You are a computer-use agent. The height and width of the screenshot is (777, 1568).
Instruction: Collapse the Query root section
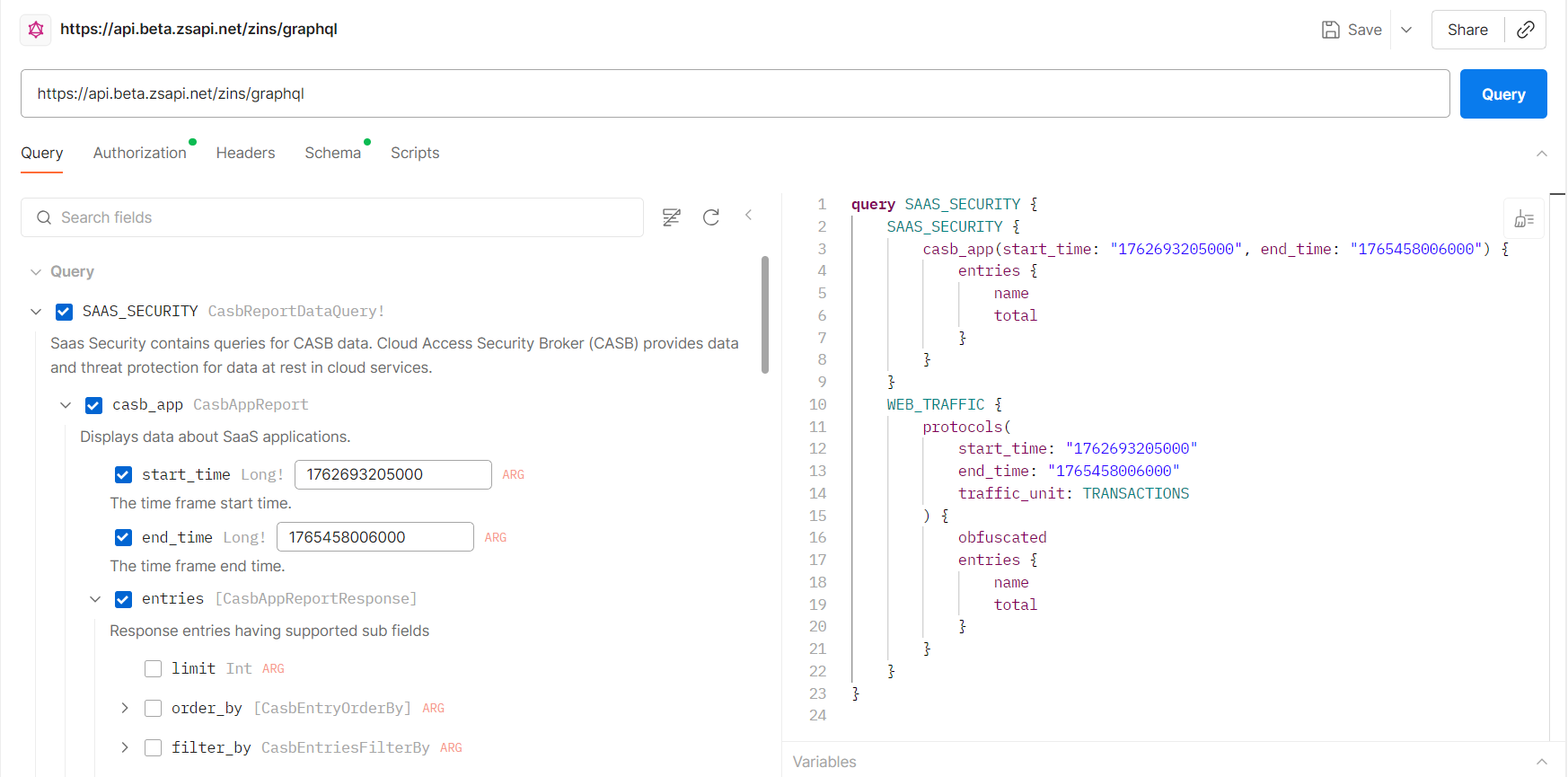pos(36,272)
